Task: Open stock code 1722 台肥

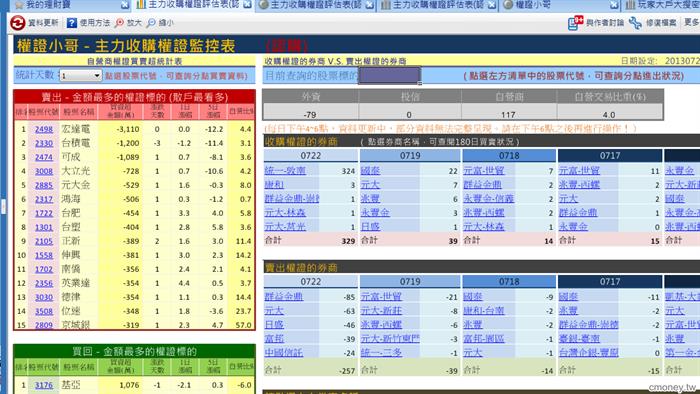Action: click(x=44, y=213)
